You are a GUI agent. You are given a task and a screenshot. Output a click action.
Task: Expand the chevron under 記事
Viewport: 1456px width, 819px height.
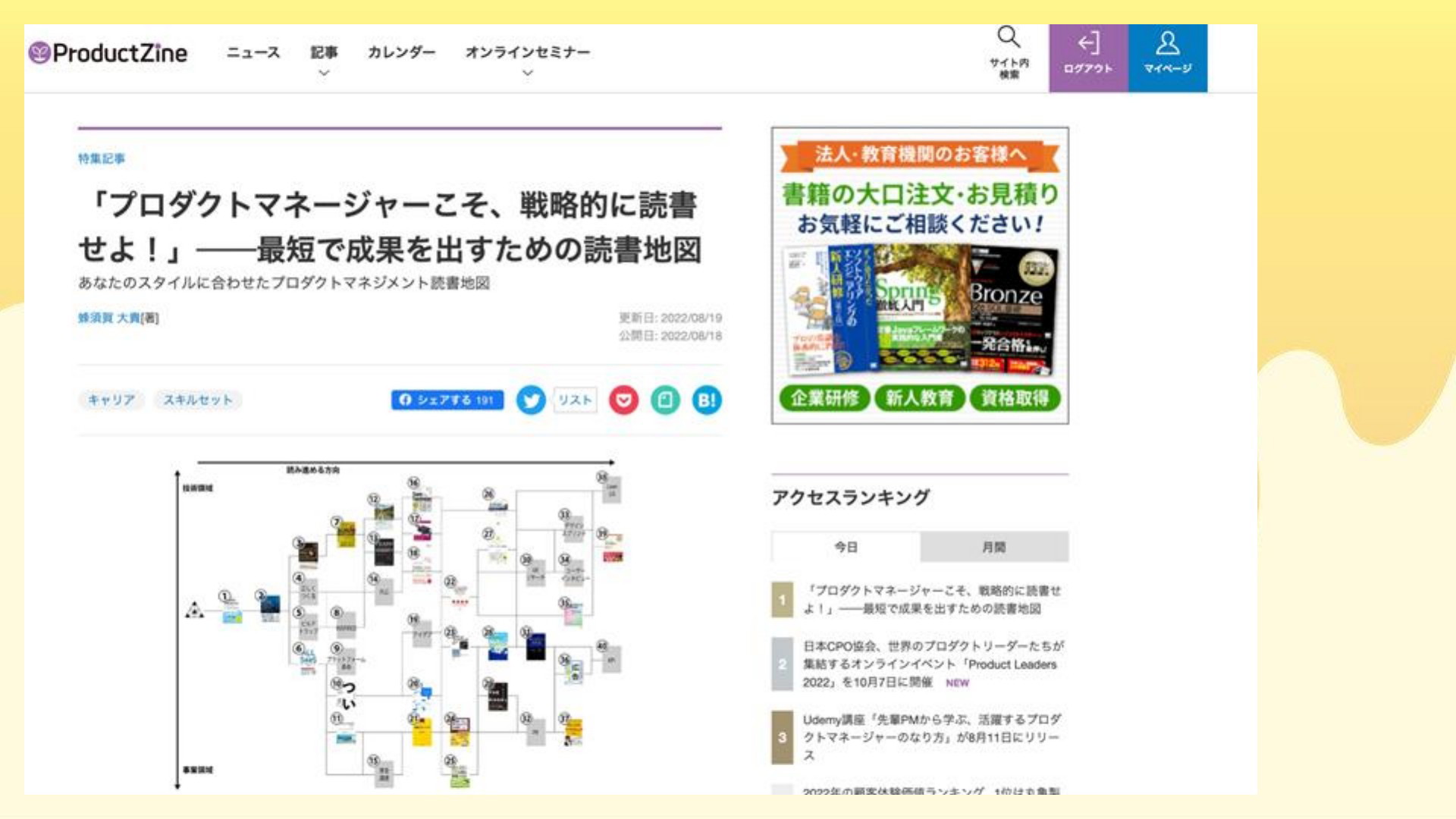[x=324, y=74]
